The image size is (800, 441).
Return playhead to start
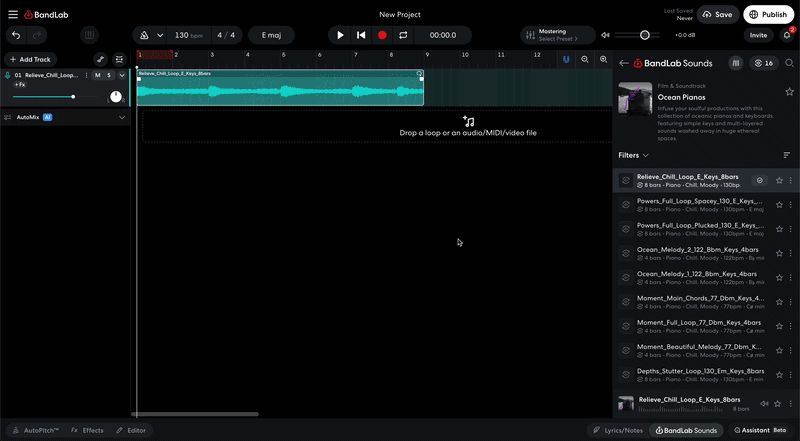[361, 35]
